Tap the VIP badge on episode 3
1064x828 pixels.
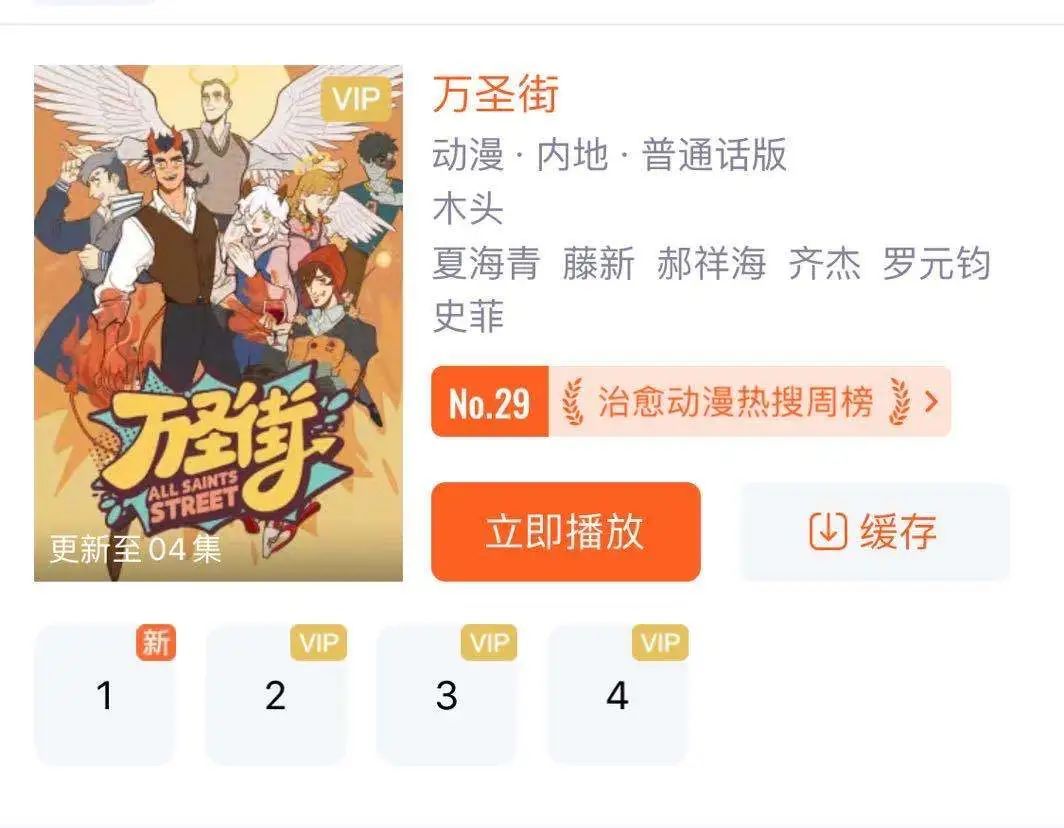pyautogui.click(x=489, y=642)
